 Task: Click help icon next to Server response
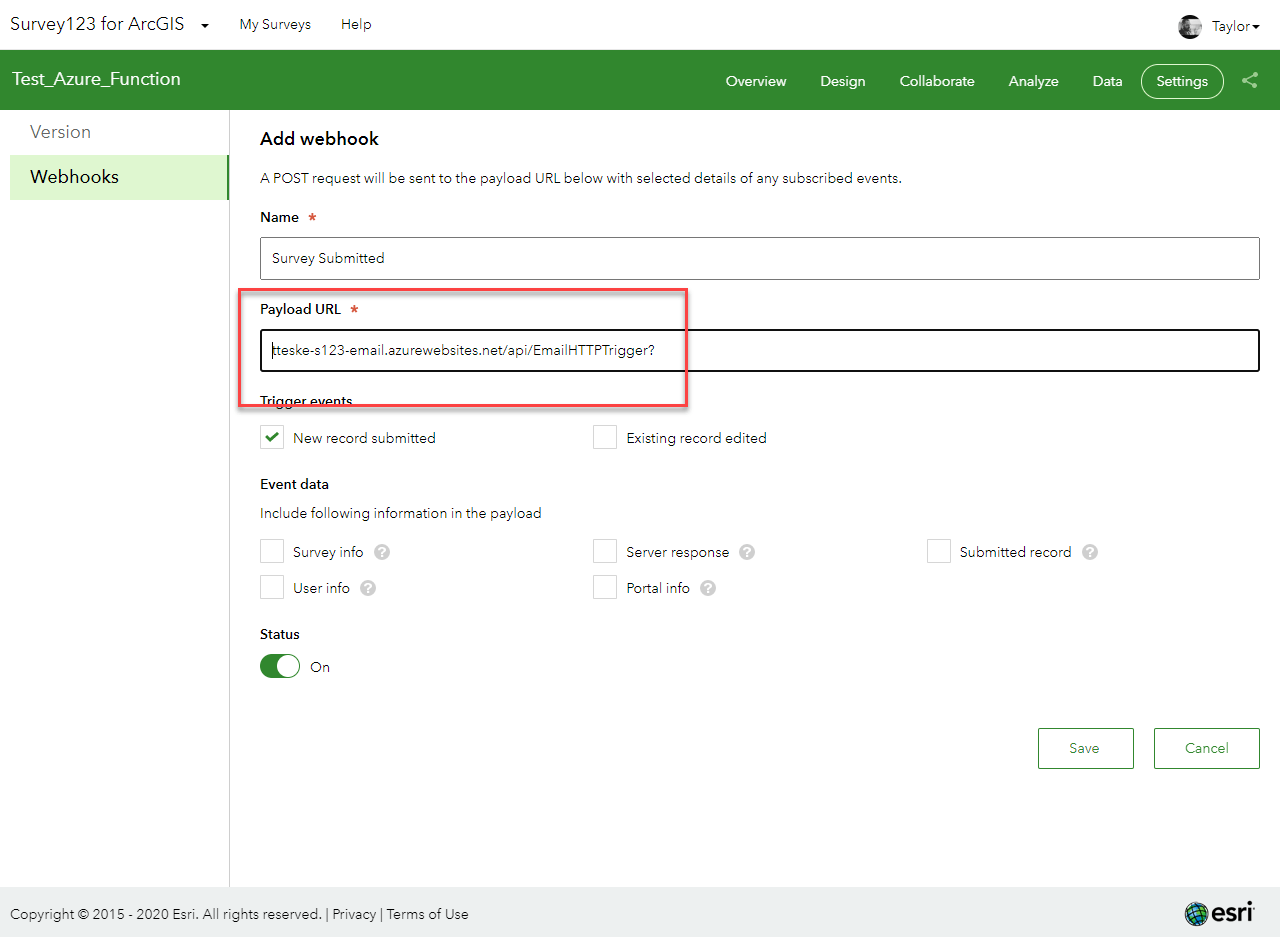[747, 552]
